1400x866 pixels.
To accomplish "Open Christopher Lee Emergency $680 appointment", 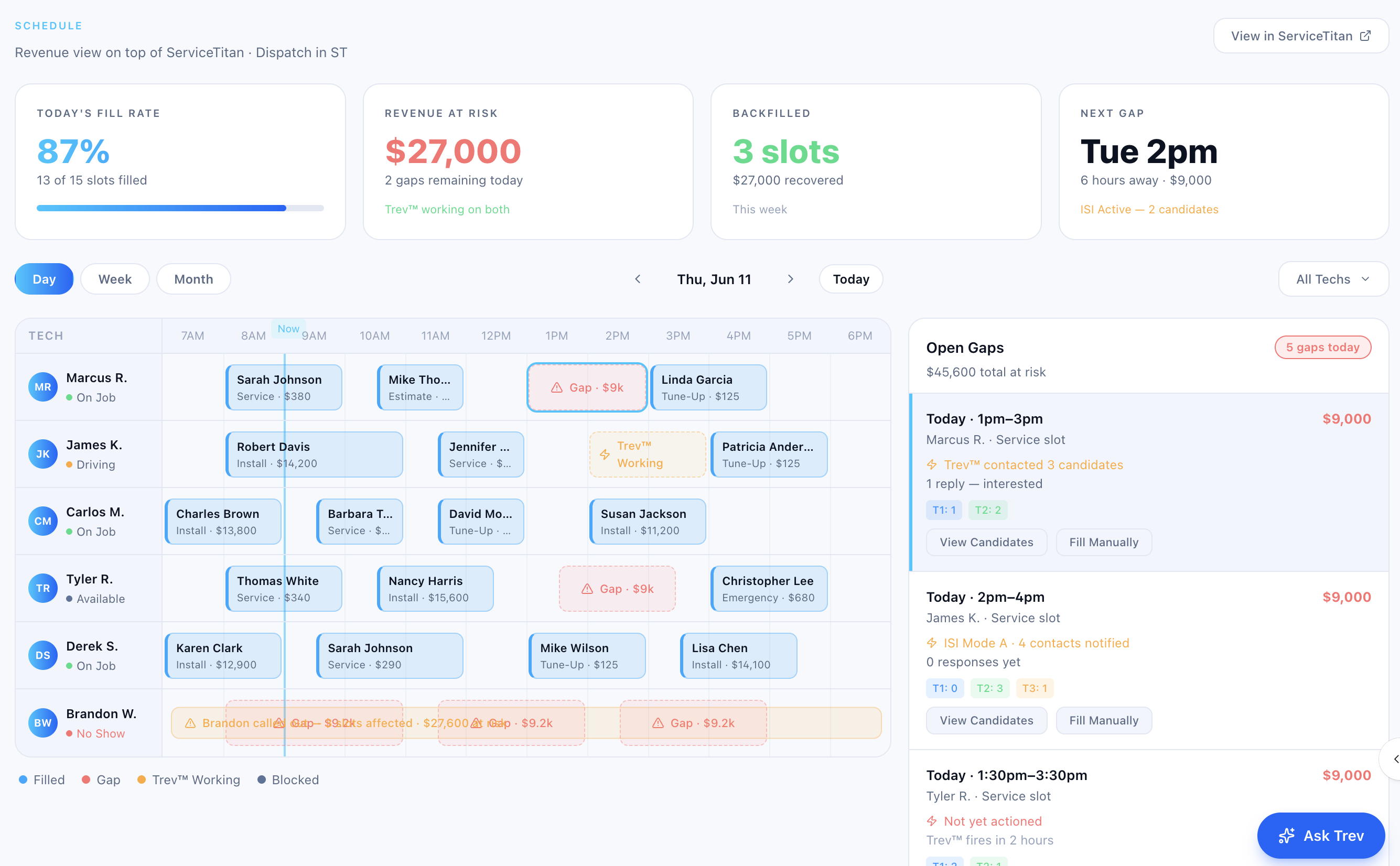I will pyautogui.click(x=769, y=589).
